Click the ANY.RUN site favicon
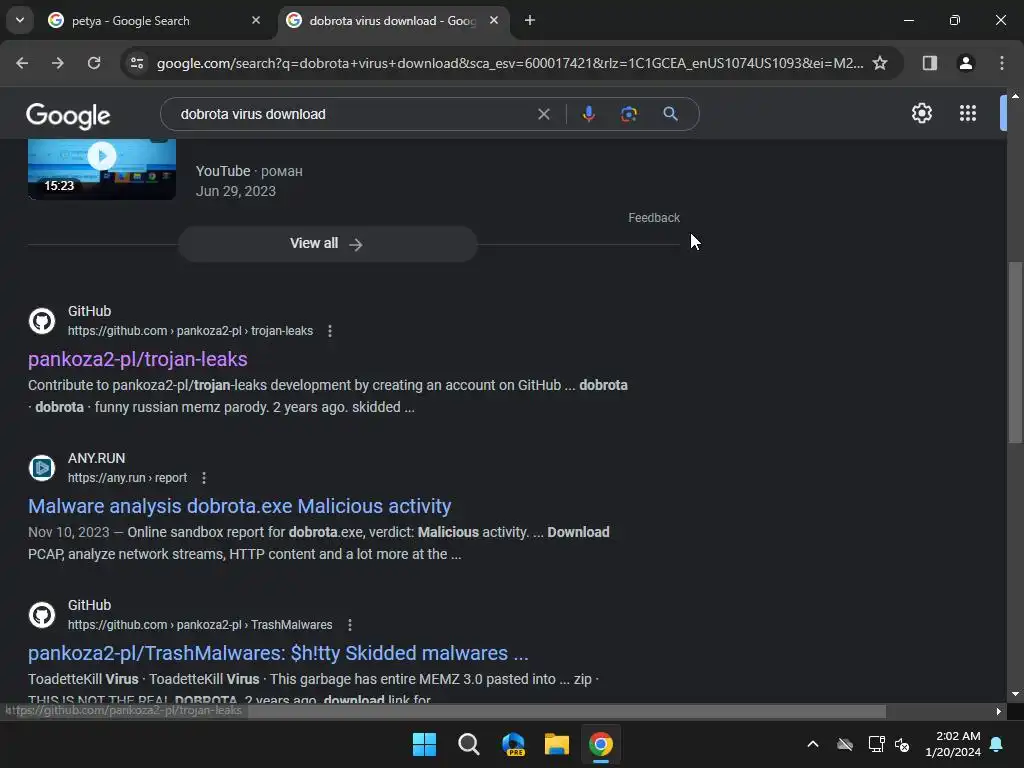This screenshot has width=1024, height=768. pos(42,468)
